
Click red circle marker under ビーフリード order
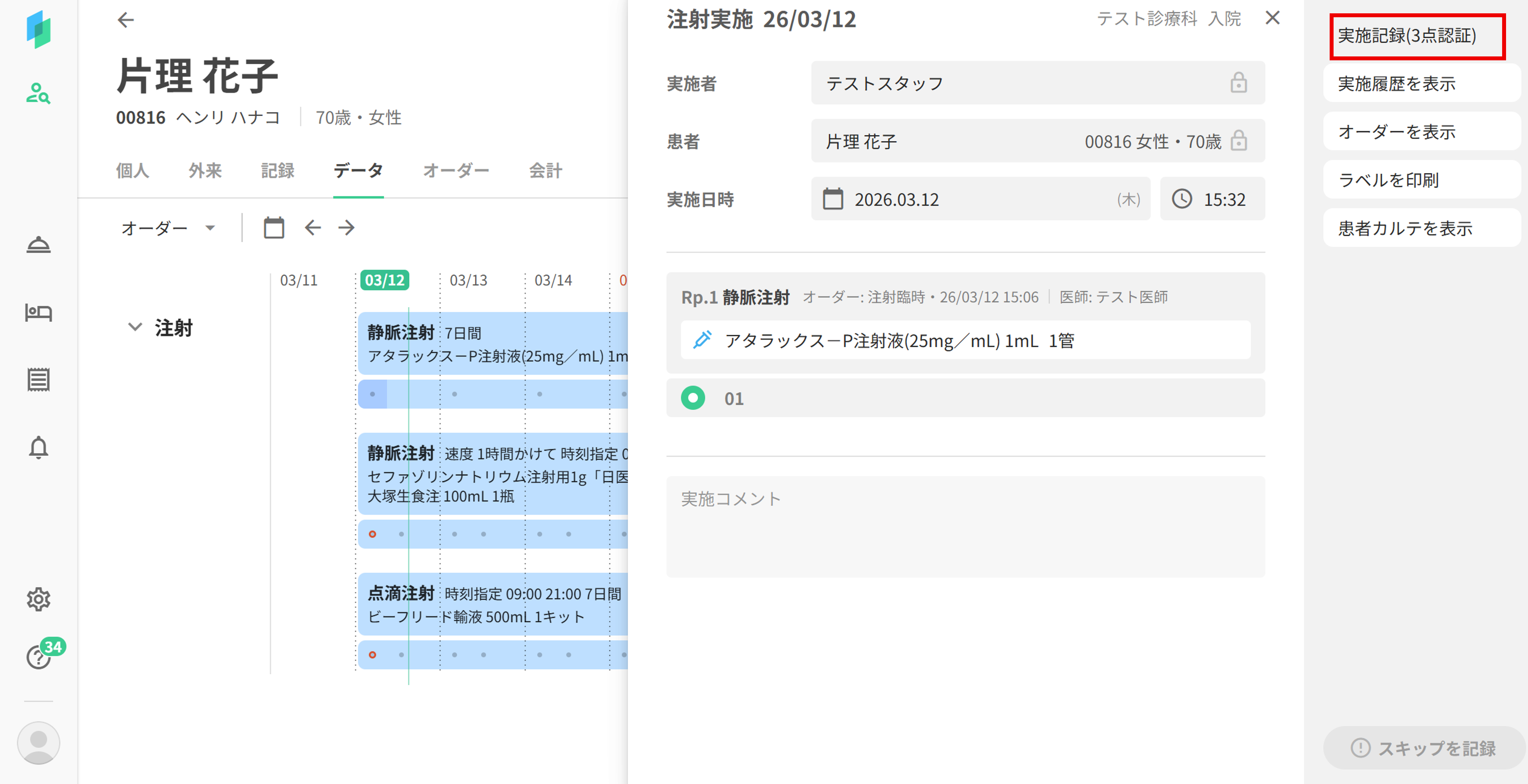(x=372, y=655)
